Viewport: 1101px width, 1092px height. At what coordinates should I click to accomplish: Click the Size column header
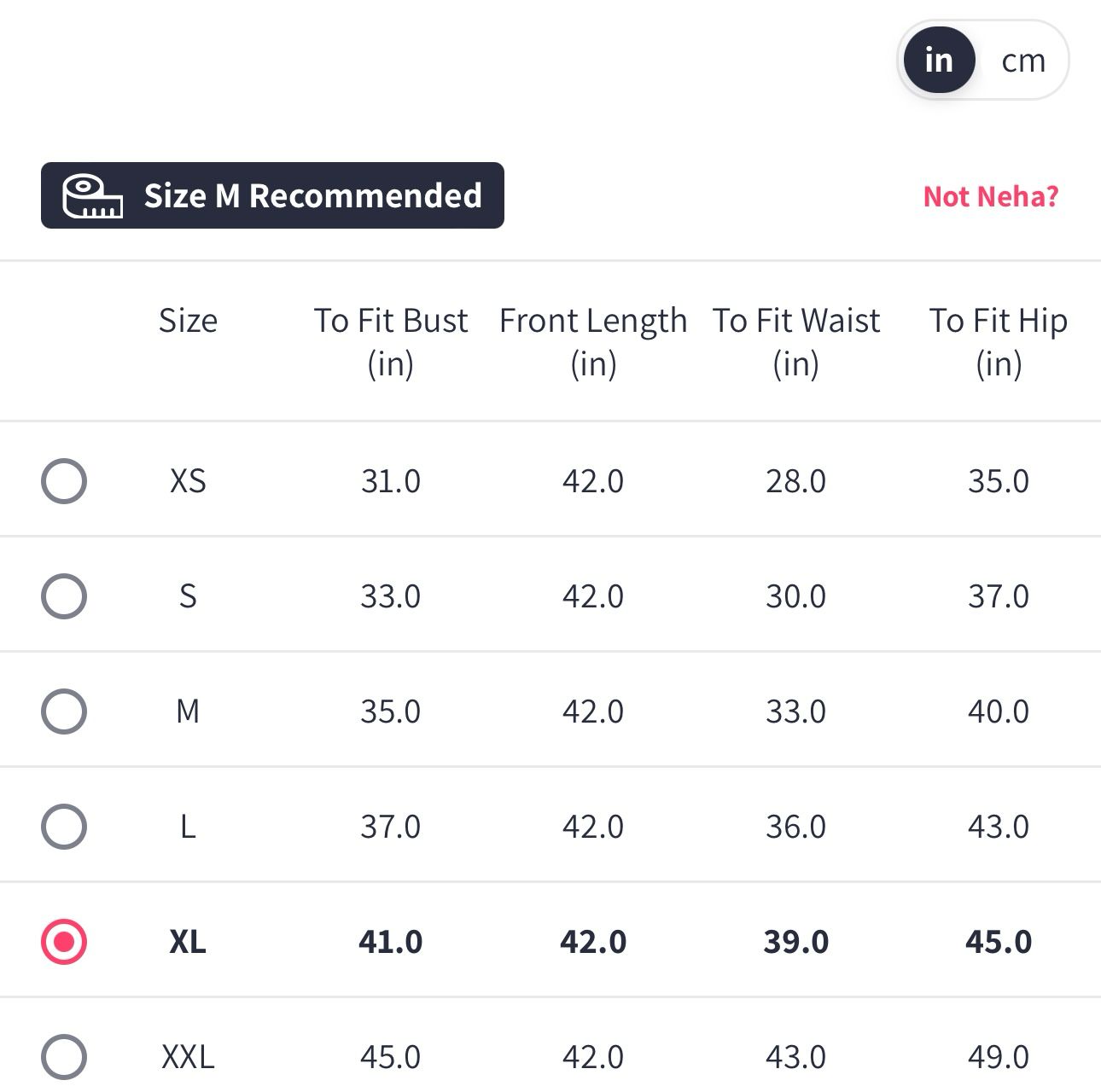(x=188, y=322)
